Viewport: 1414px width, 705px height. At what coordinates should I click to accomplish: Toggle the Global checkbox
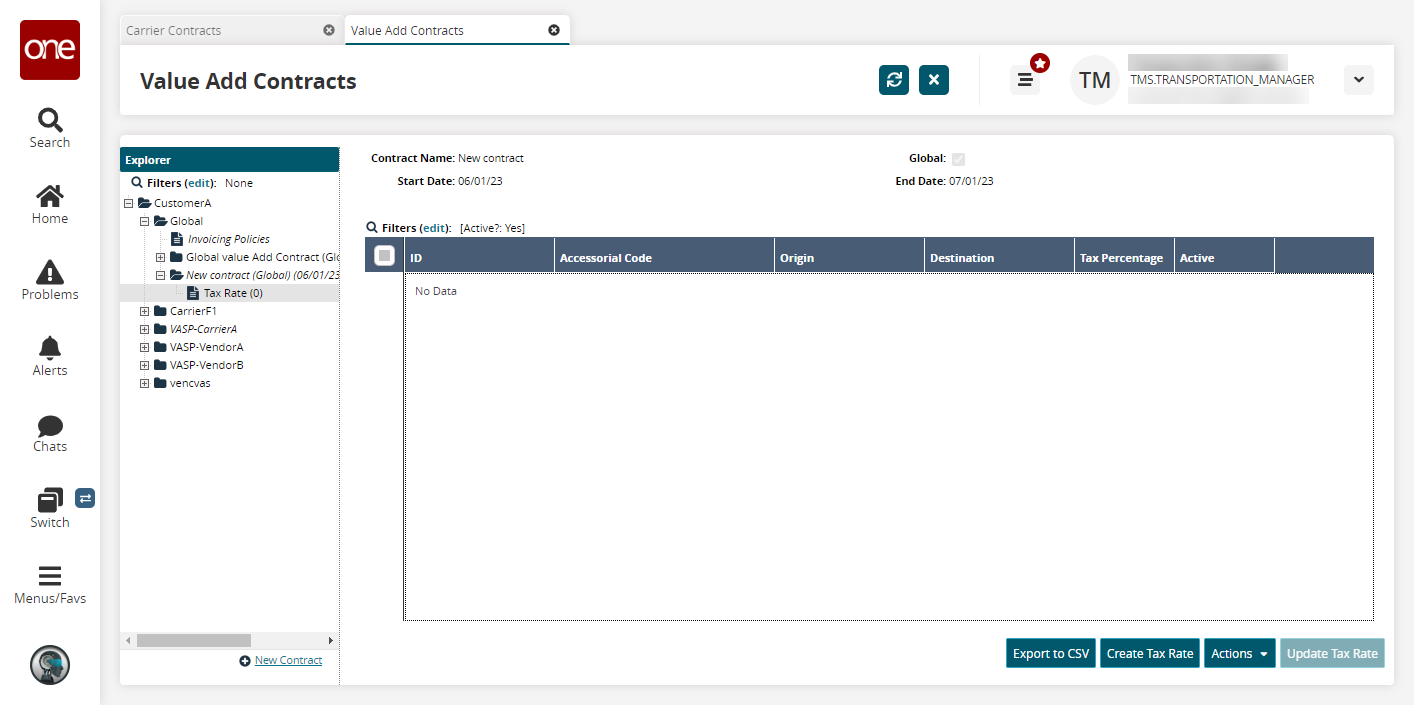tap(958, 159)
